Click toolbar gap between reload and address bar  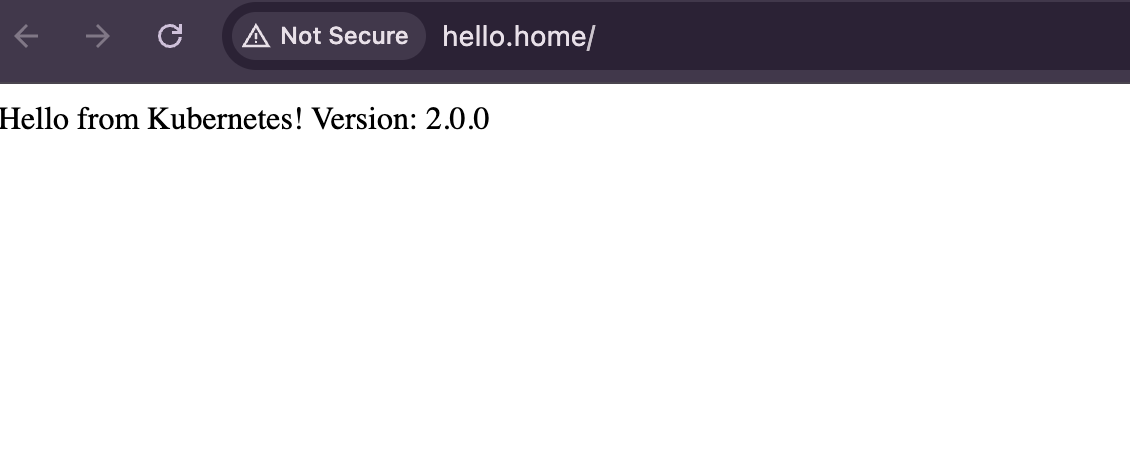[x=206, y=37]
